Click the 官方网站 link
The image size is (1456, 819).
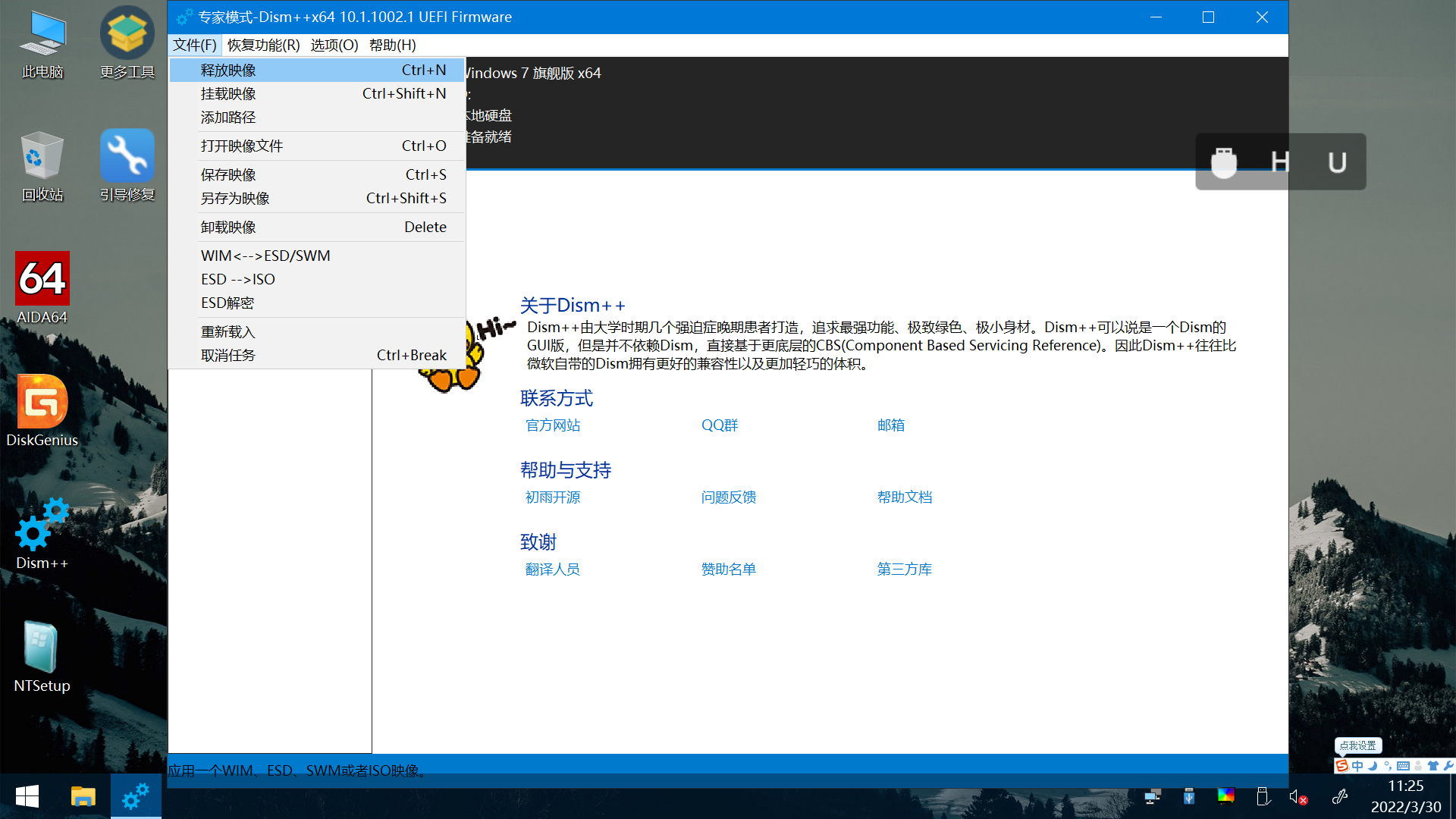(x=553, y=425)
